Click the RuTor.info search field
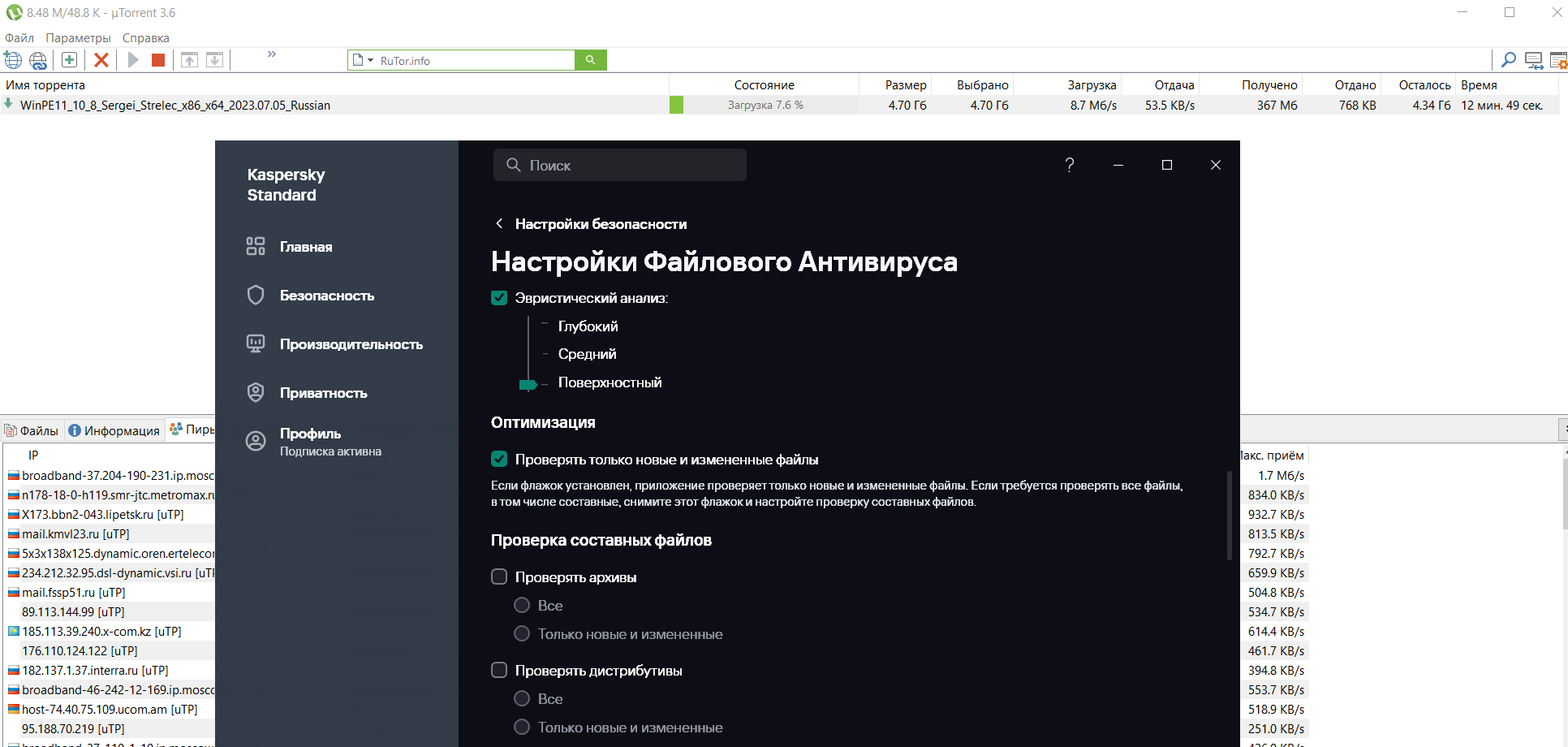 click(x=475, y=61)
